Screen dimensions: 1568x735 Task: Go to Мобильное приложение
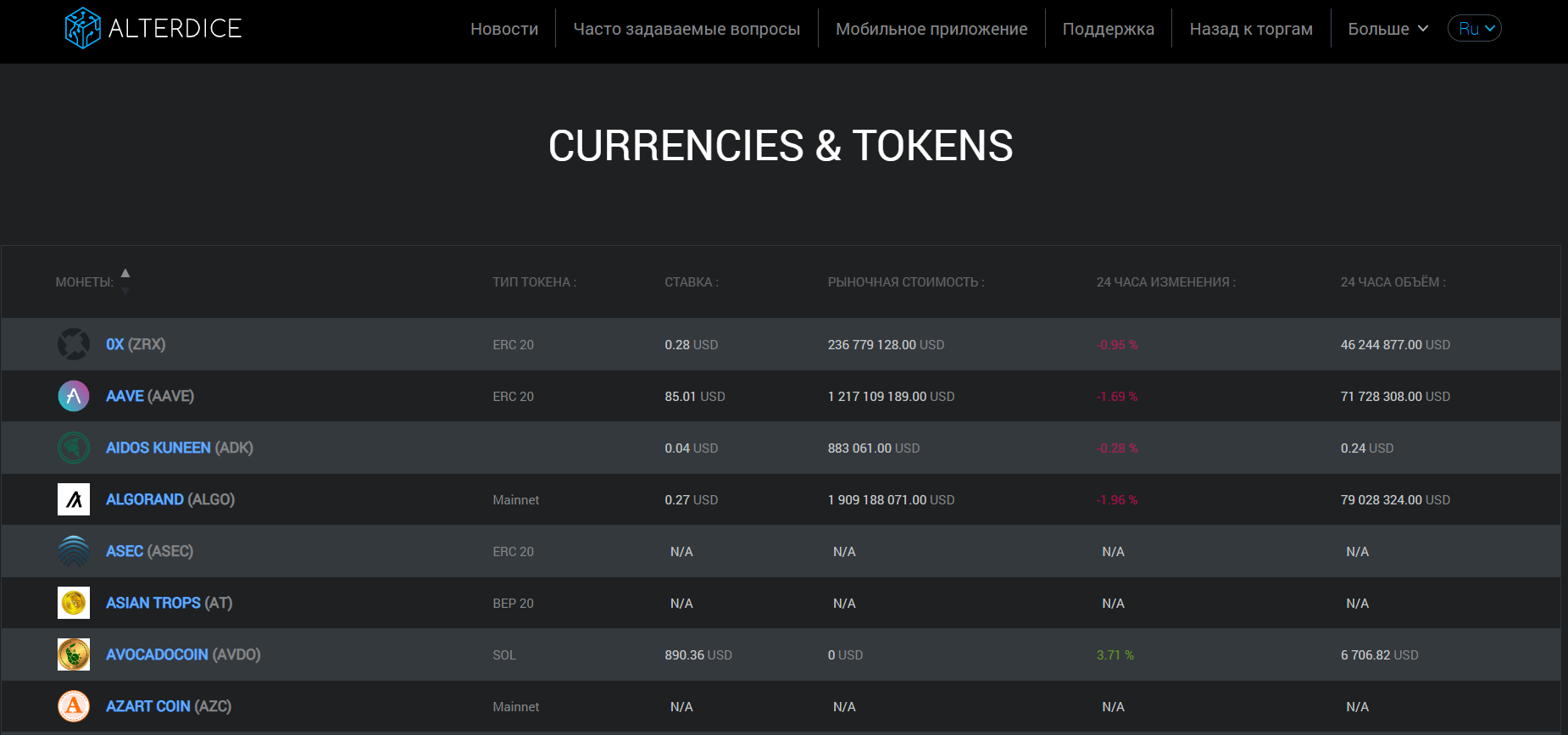pos(931,29)
